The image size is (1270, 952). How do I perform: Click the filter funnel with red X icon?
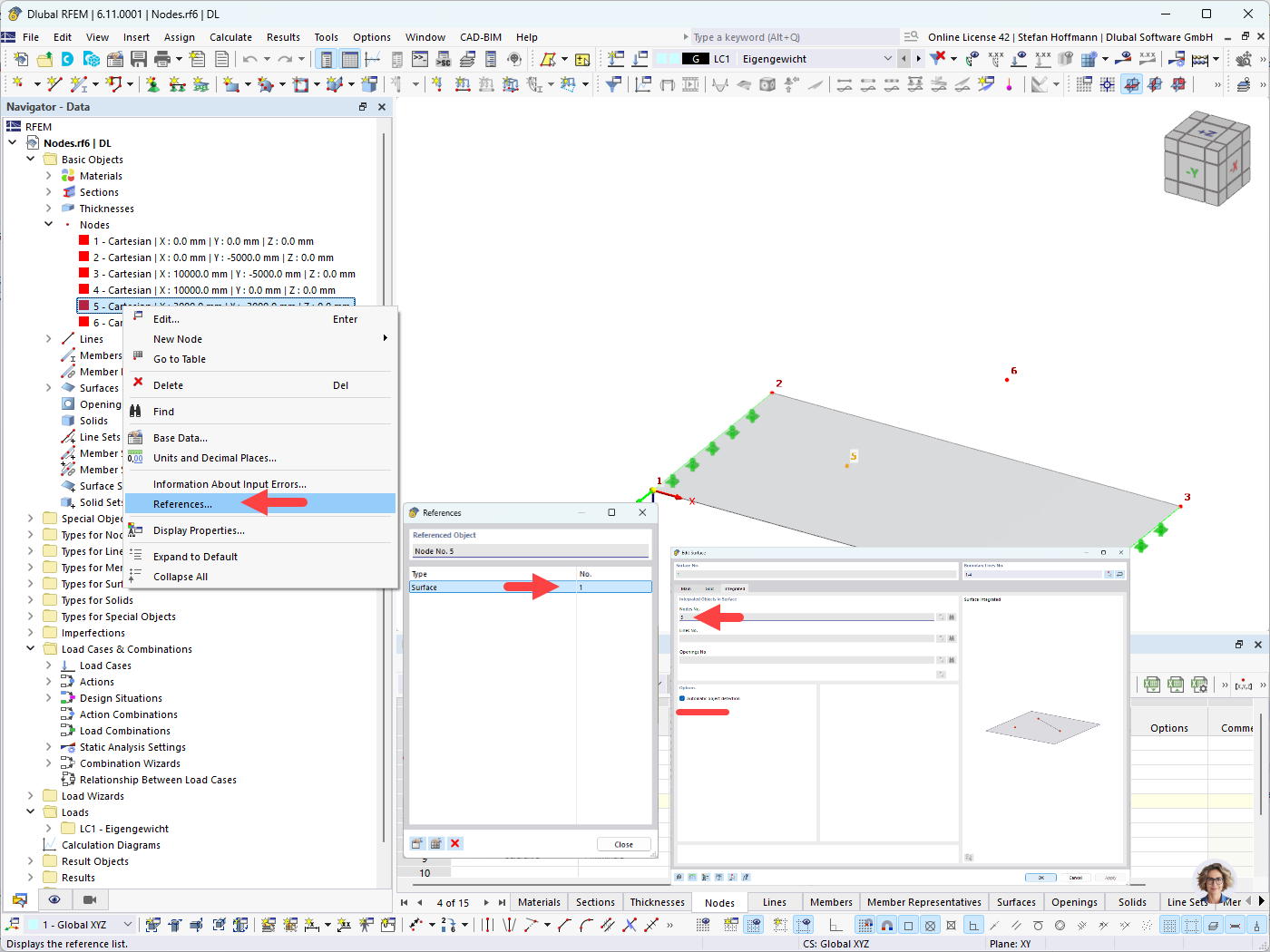[x=938, y=59]
